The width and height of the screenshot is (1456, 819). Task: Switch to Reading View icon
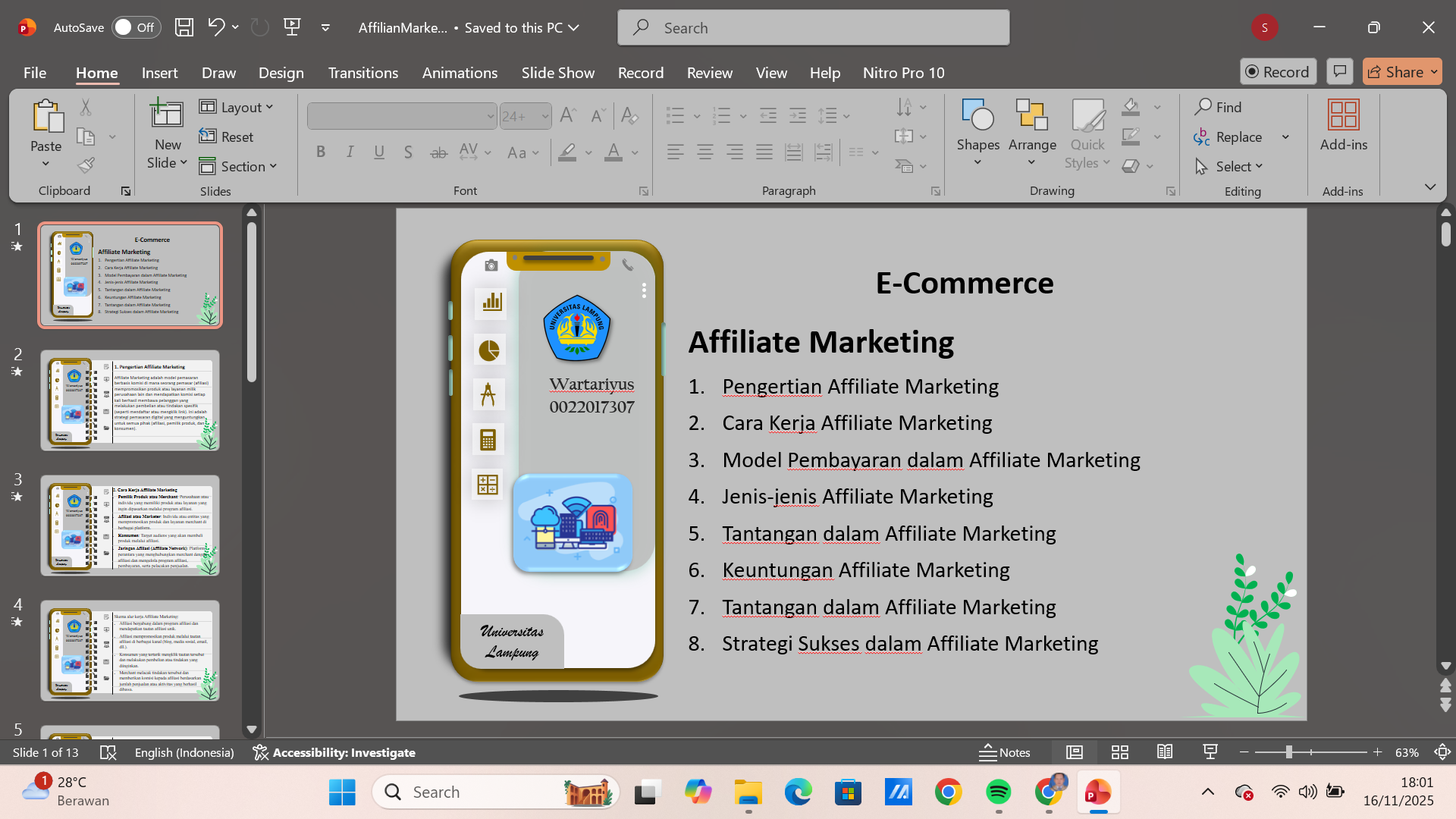point(1165,752)
